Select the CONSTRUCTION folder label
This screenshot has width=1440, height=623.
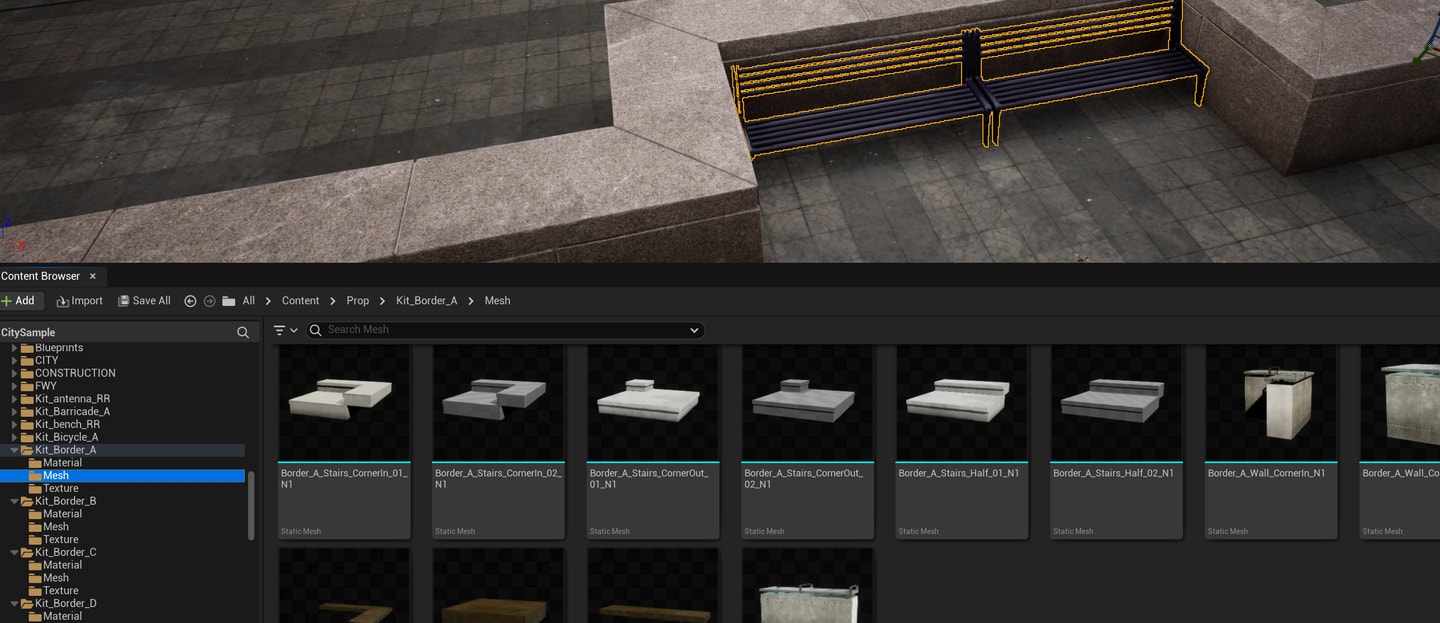click(75, 374)
